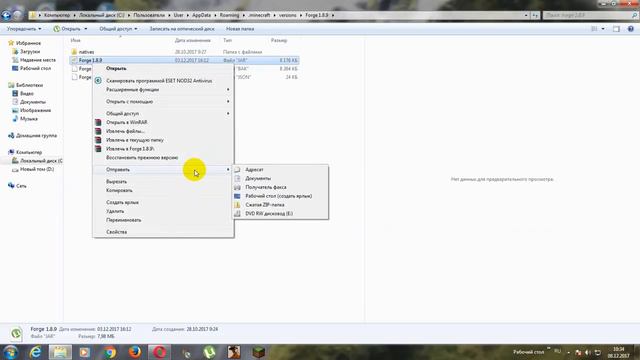Open Windows Start button
Viewport: 640px width, 360px height.
tap(10, 352)
